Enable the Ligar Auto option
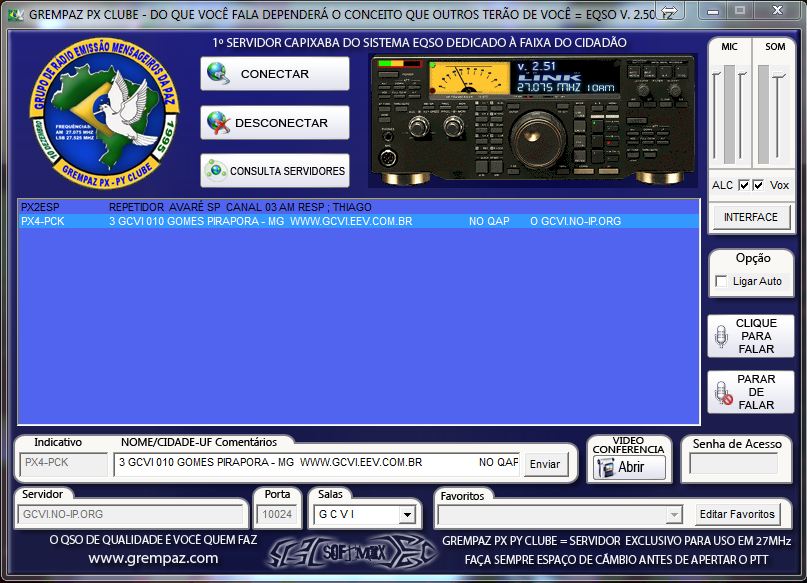 click(x=722, y=281)
